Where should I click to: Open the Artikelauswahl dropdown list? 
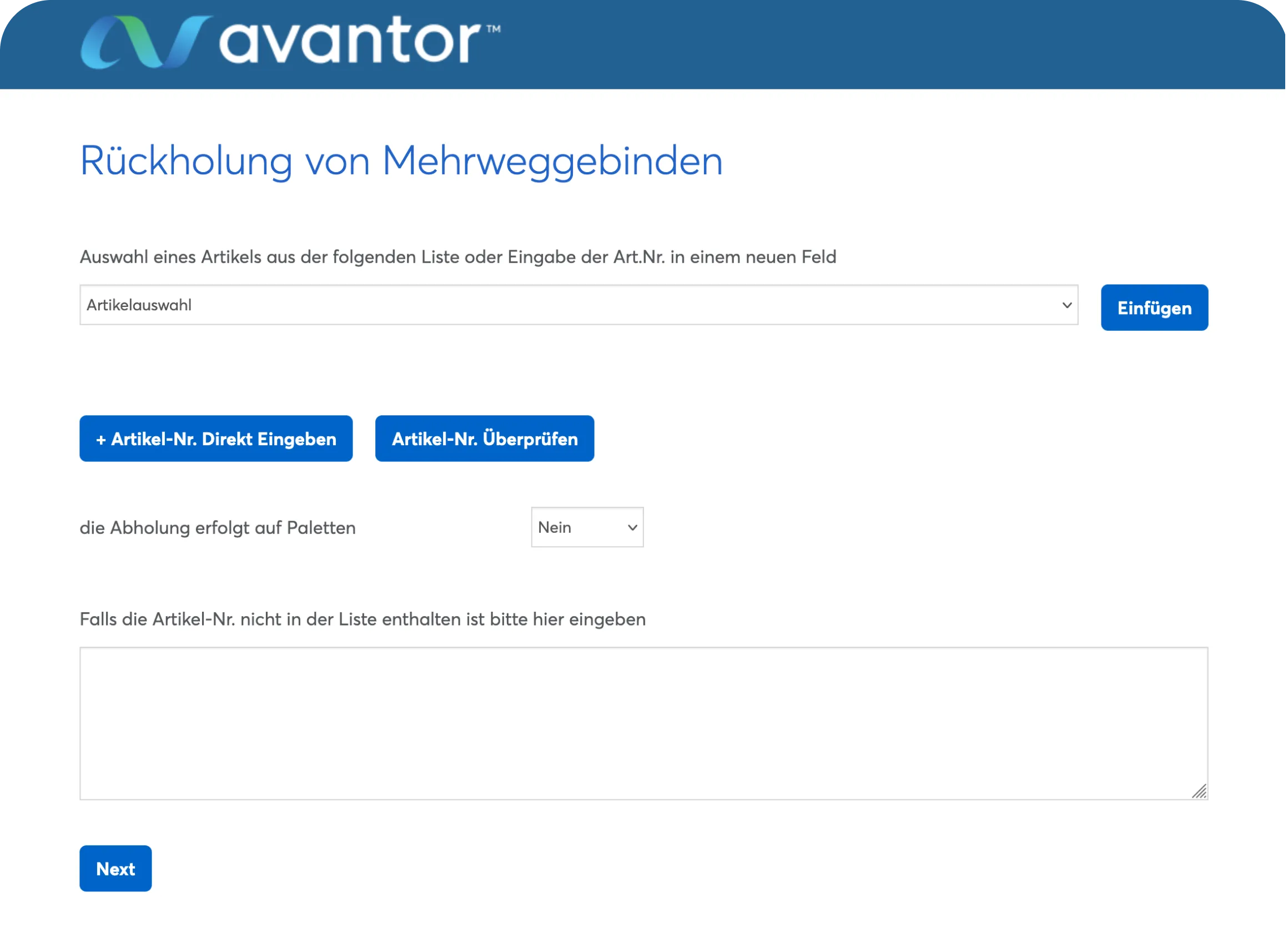[x=580, y=305]
